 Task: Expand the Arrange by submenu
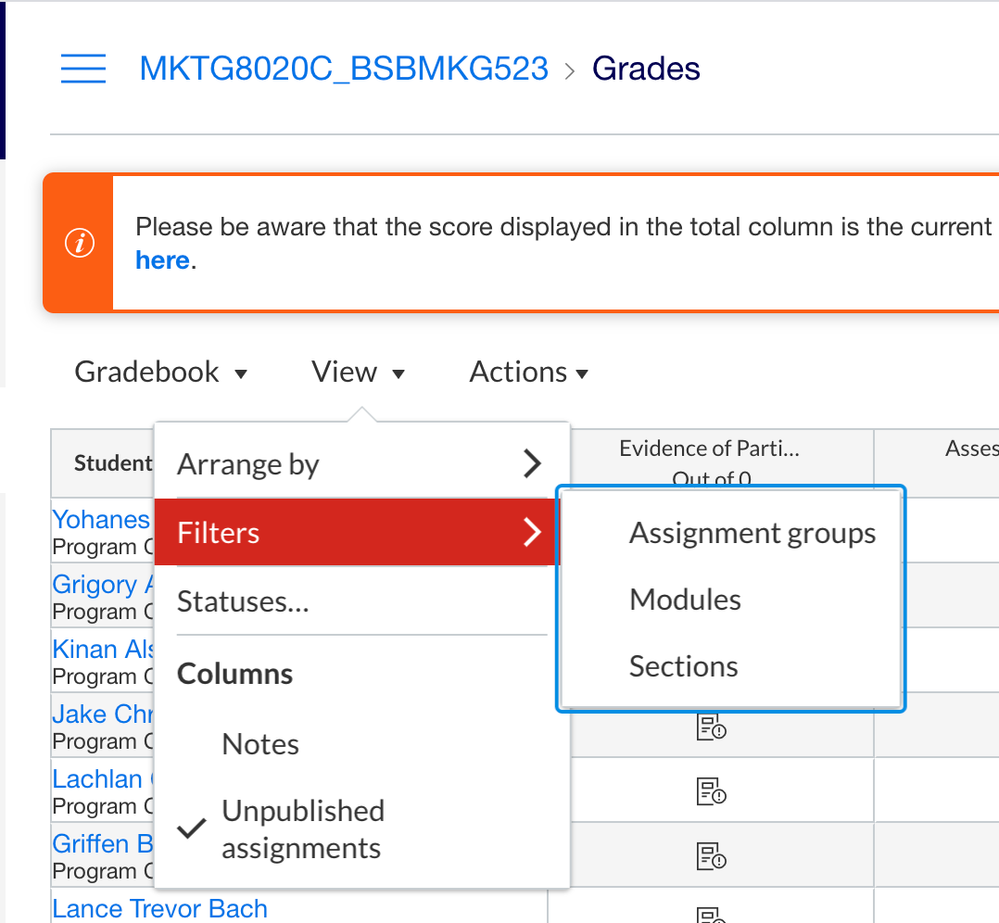click(360, 464)
